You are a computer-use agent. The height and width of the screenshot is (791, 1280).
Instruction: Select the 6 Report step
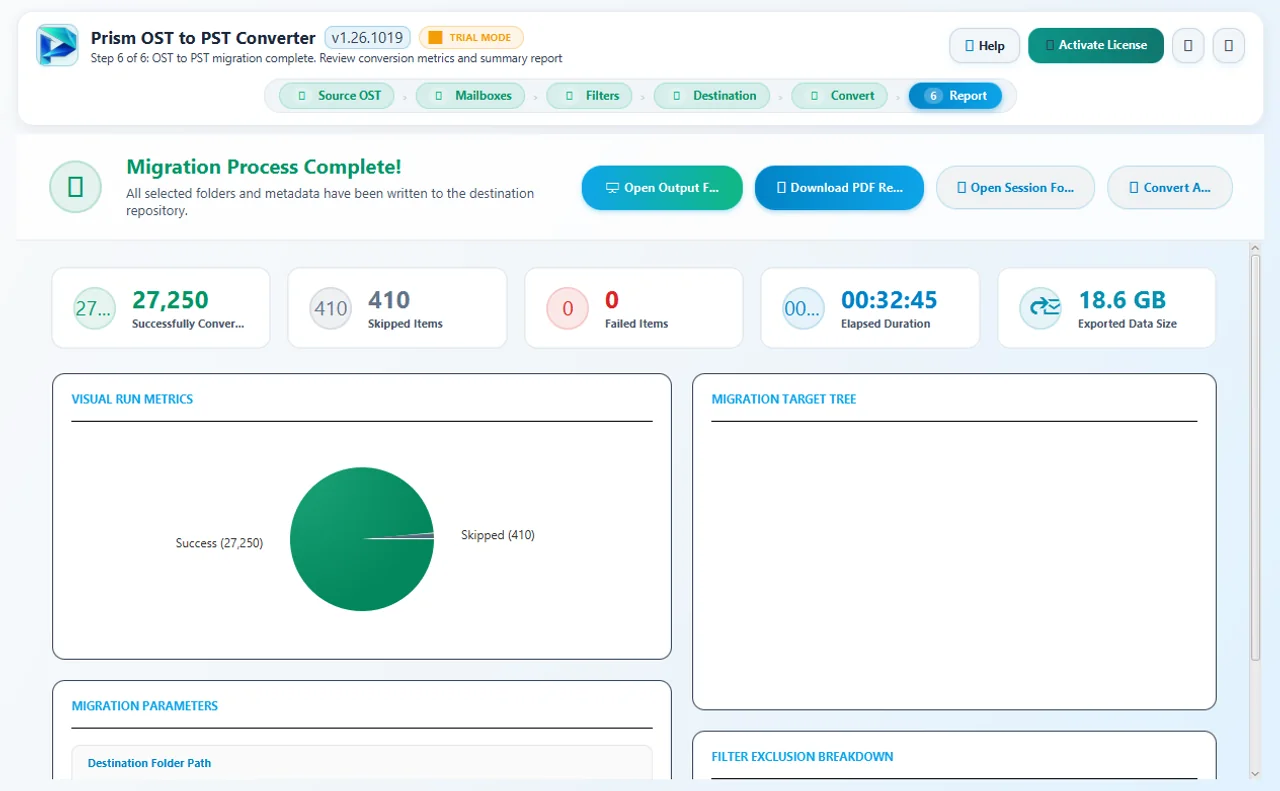click(x=955, y=96)
